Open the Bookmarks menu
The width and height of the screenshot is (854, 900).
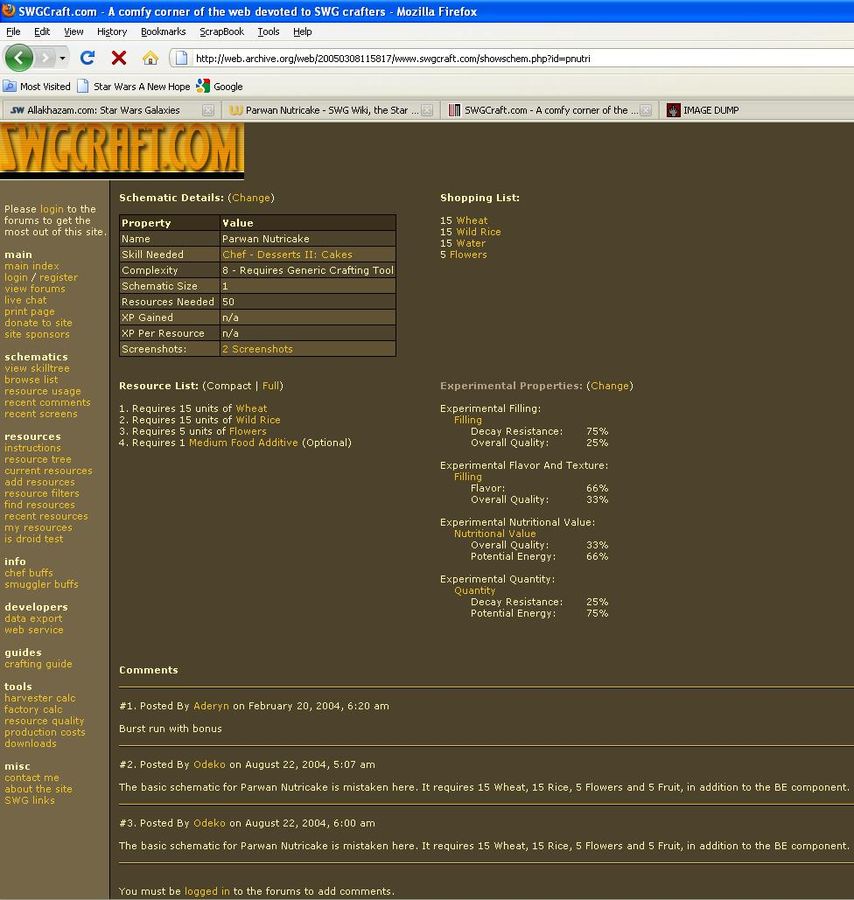coord(163,32)
